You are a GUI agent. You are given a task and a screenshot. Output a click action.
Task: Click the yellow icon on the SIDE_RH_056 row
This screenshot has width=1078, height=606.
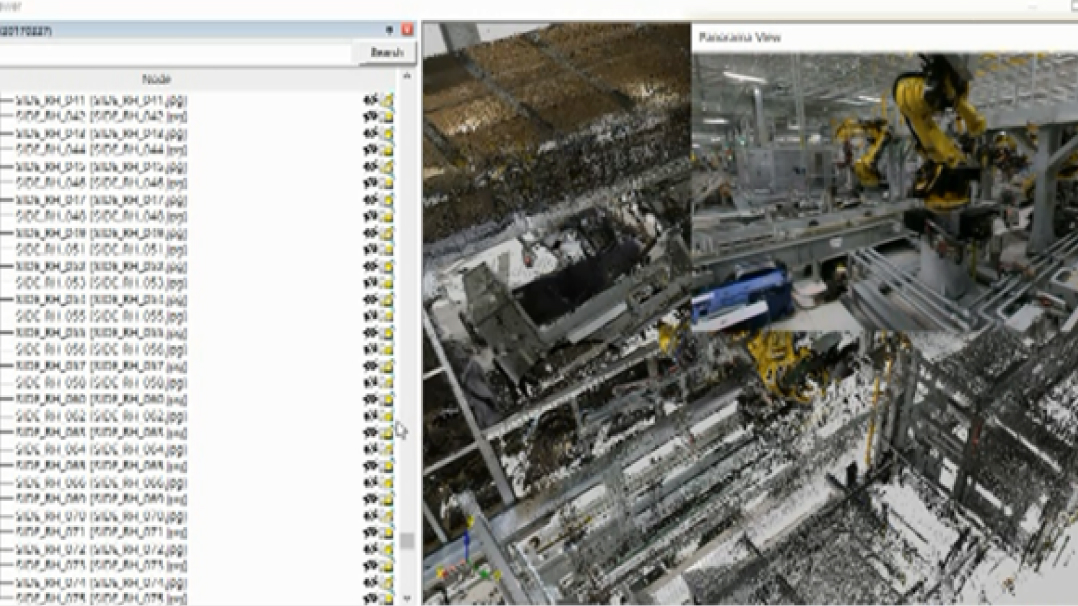coord(386,349)
